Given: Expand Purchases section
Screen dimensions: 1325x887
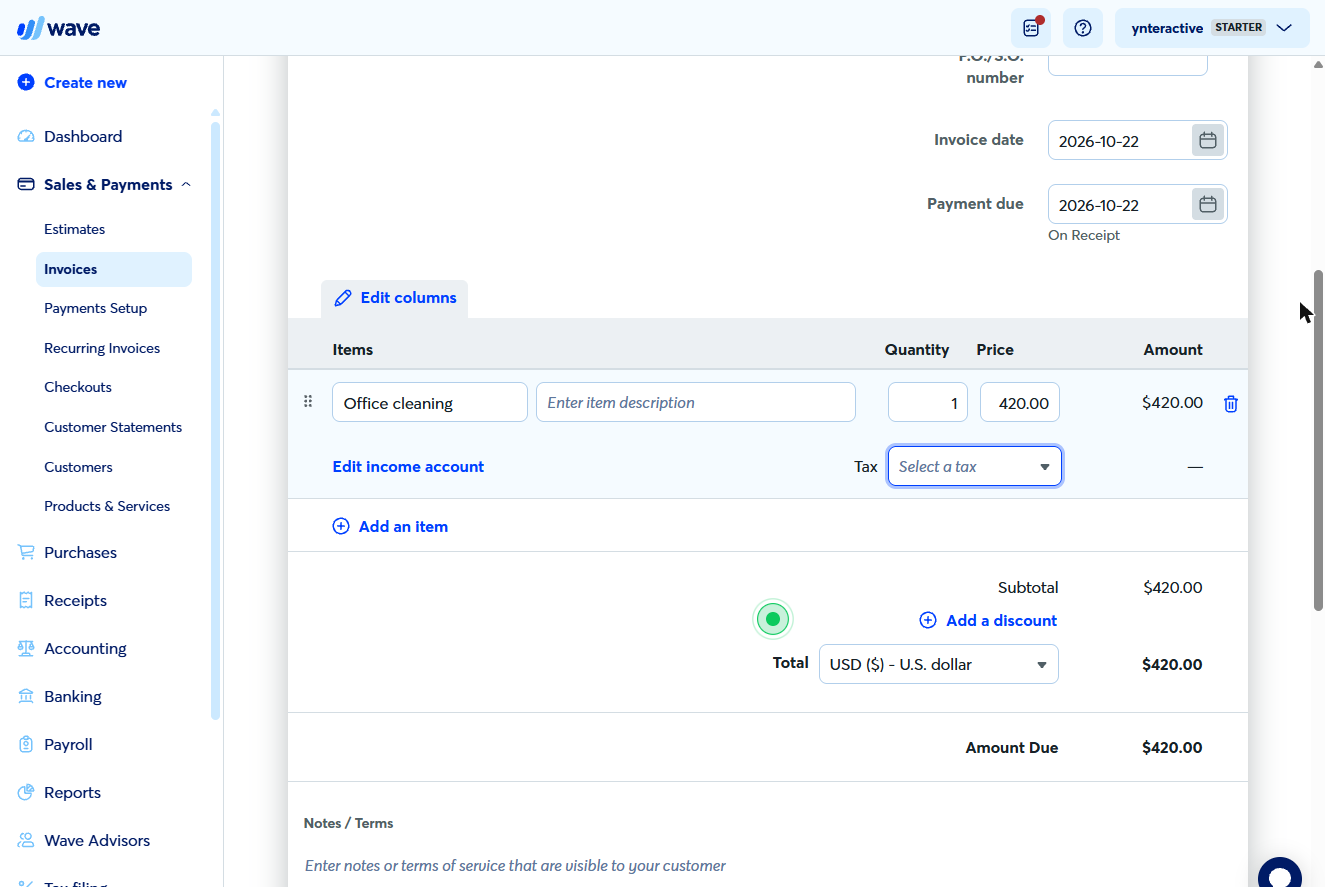Looking at the screenshot, I should pos(80,553).
